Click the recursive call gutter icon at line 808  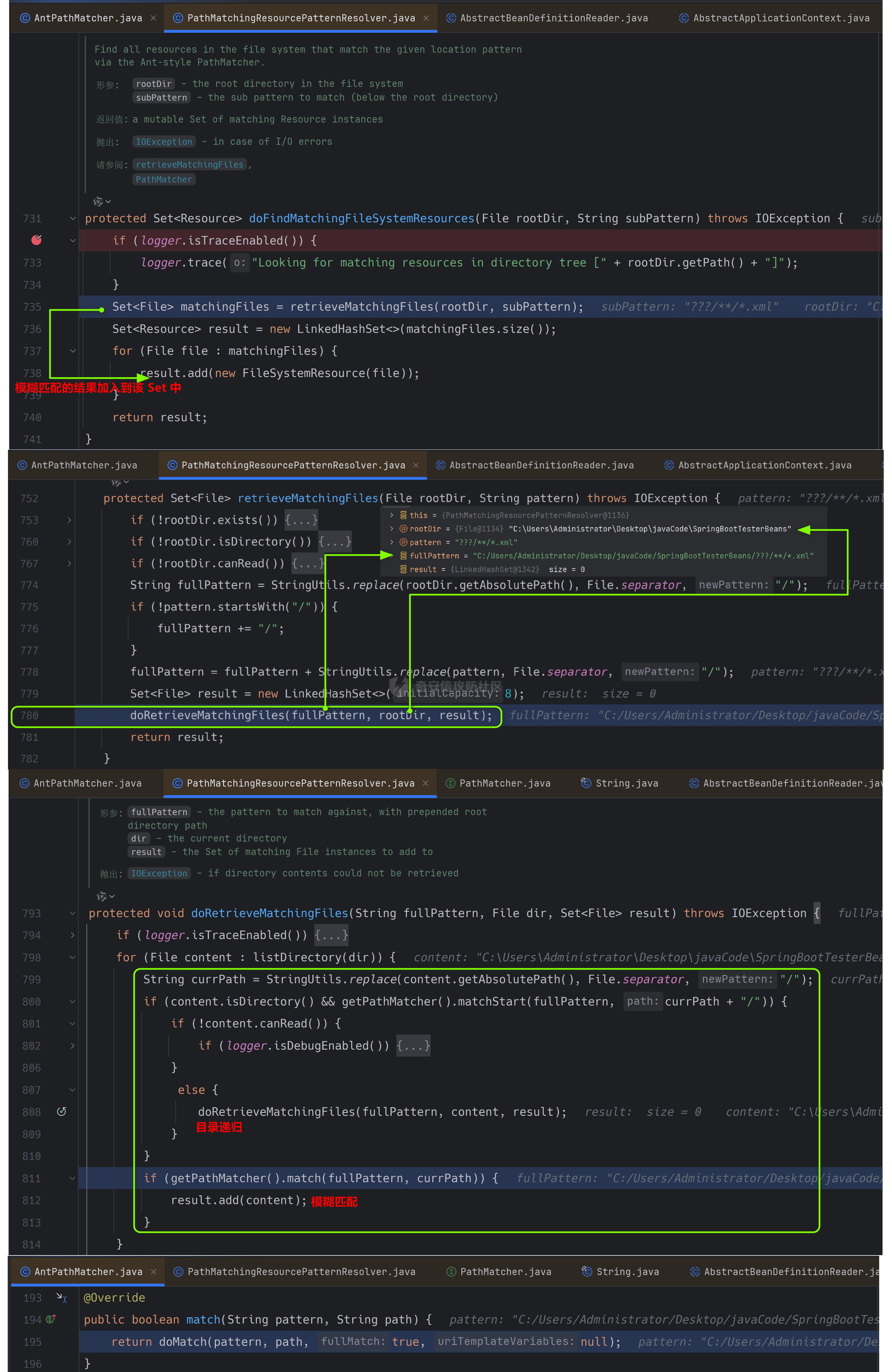click(x=61, y=1111)
